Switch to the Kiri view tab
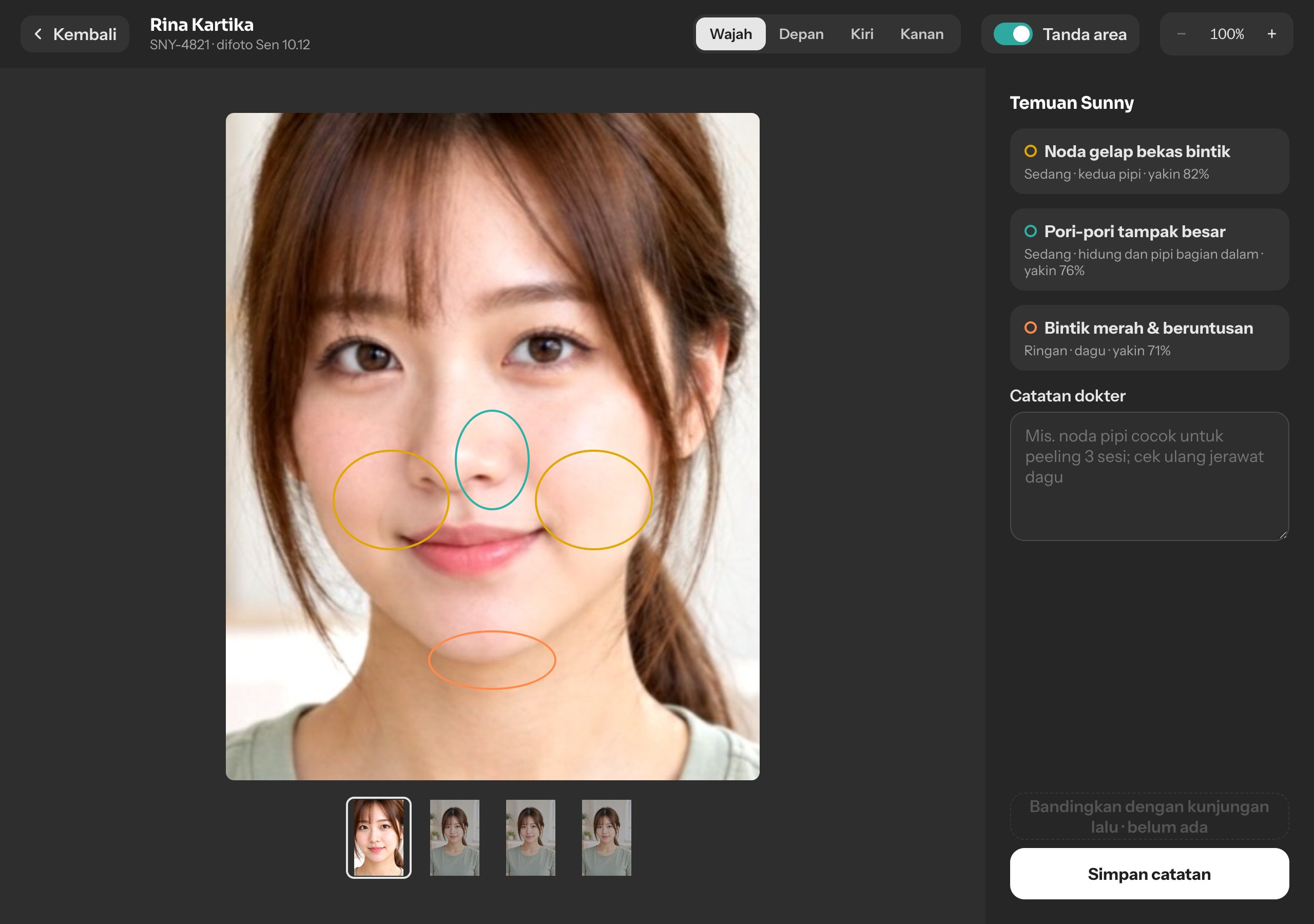Viewport: 1314px width, 924px height. pos(862,34)
